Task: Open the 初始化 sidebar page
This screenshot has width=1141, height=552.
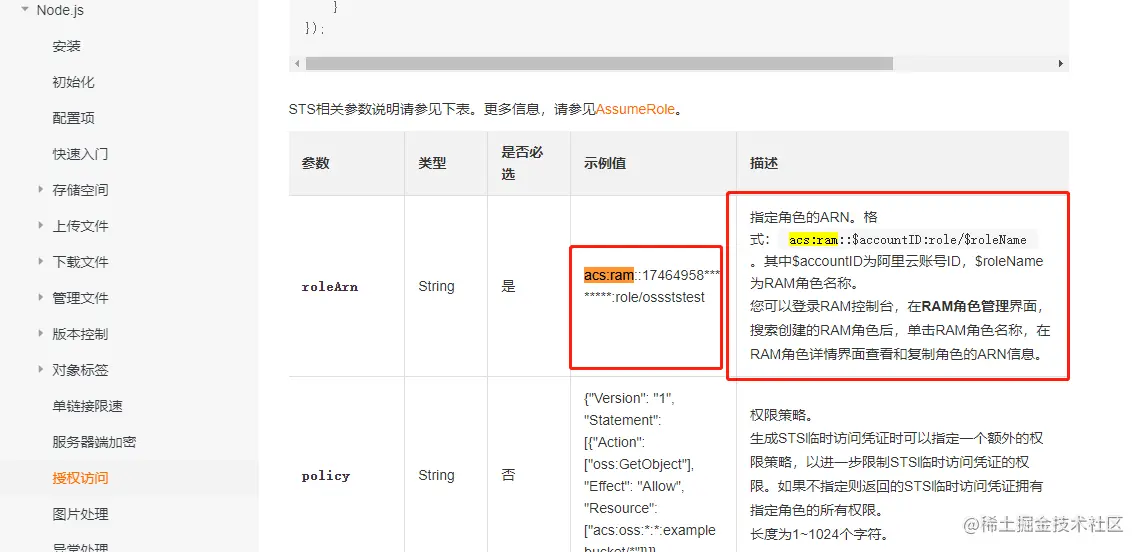Action: (x=73, y=82)
